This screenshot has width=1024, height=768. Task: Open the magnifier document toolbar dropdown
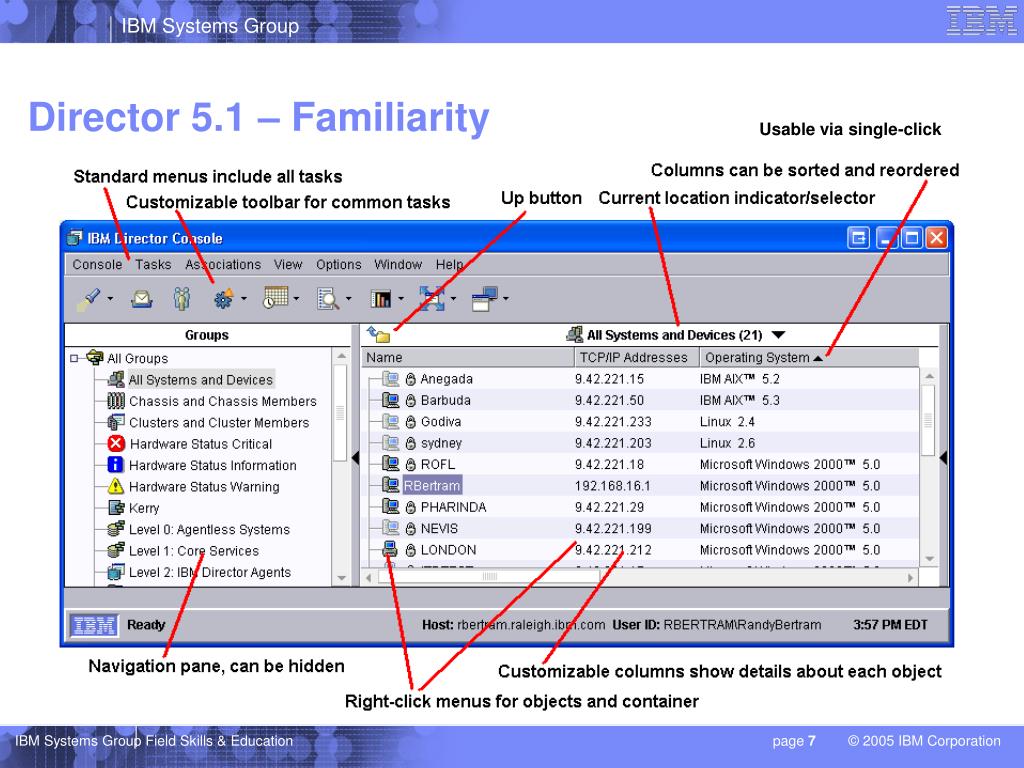(349, 299)
